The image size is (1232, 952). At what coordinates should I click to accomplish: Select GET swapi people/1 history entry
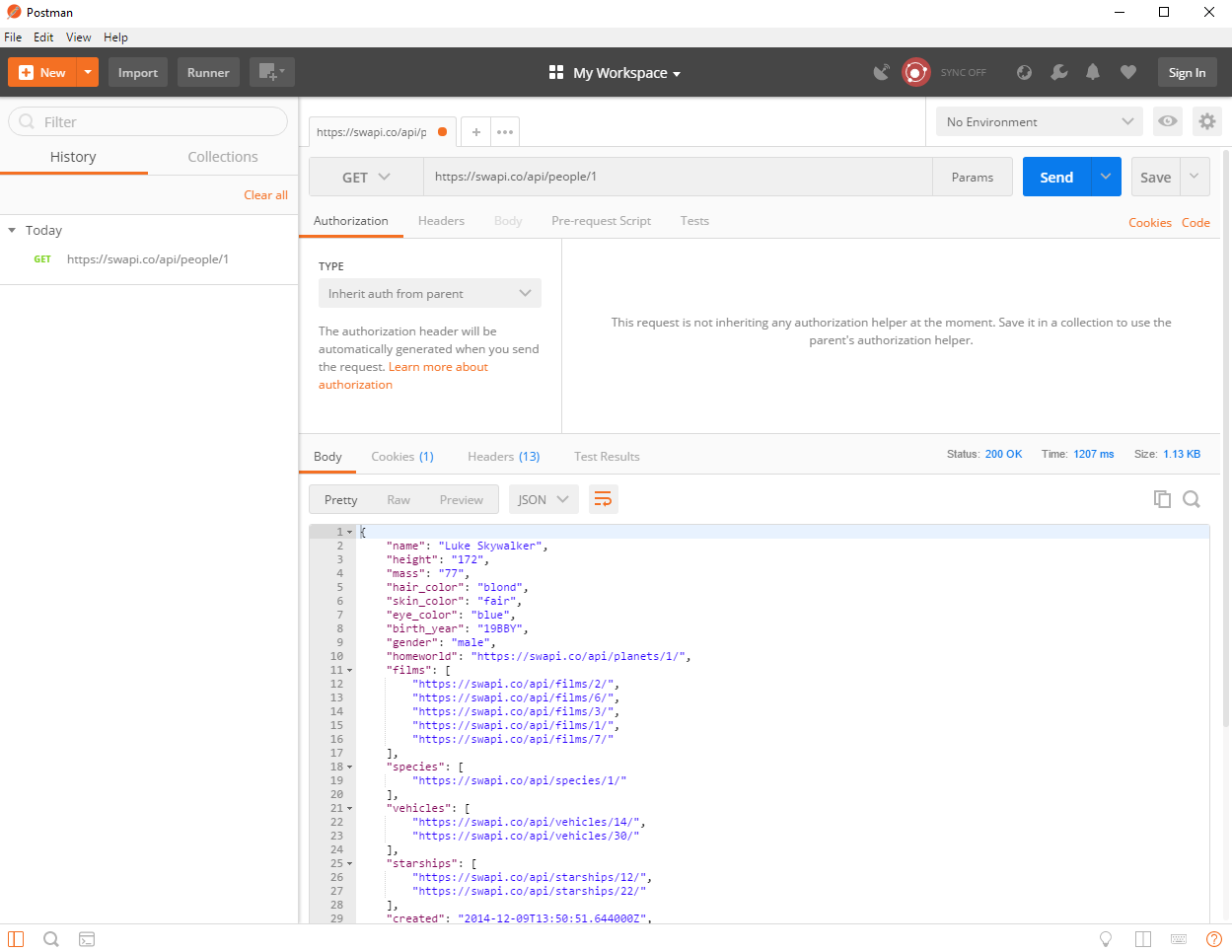pyautogui.click(x=148, y=259)
